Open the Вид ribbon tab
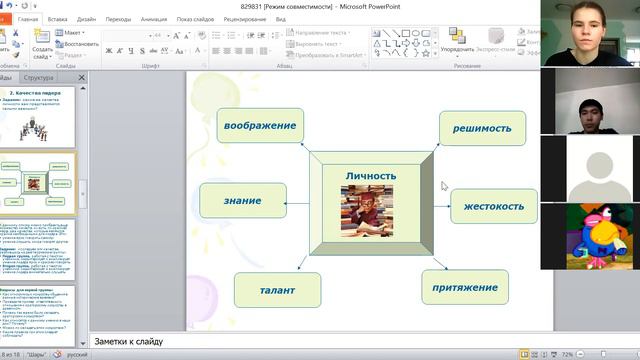 coord(281,19)
